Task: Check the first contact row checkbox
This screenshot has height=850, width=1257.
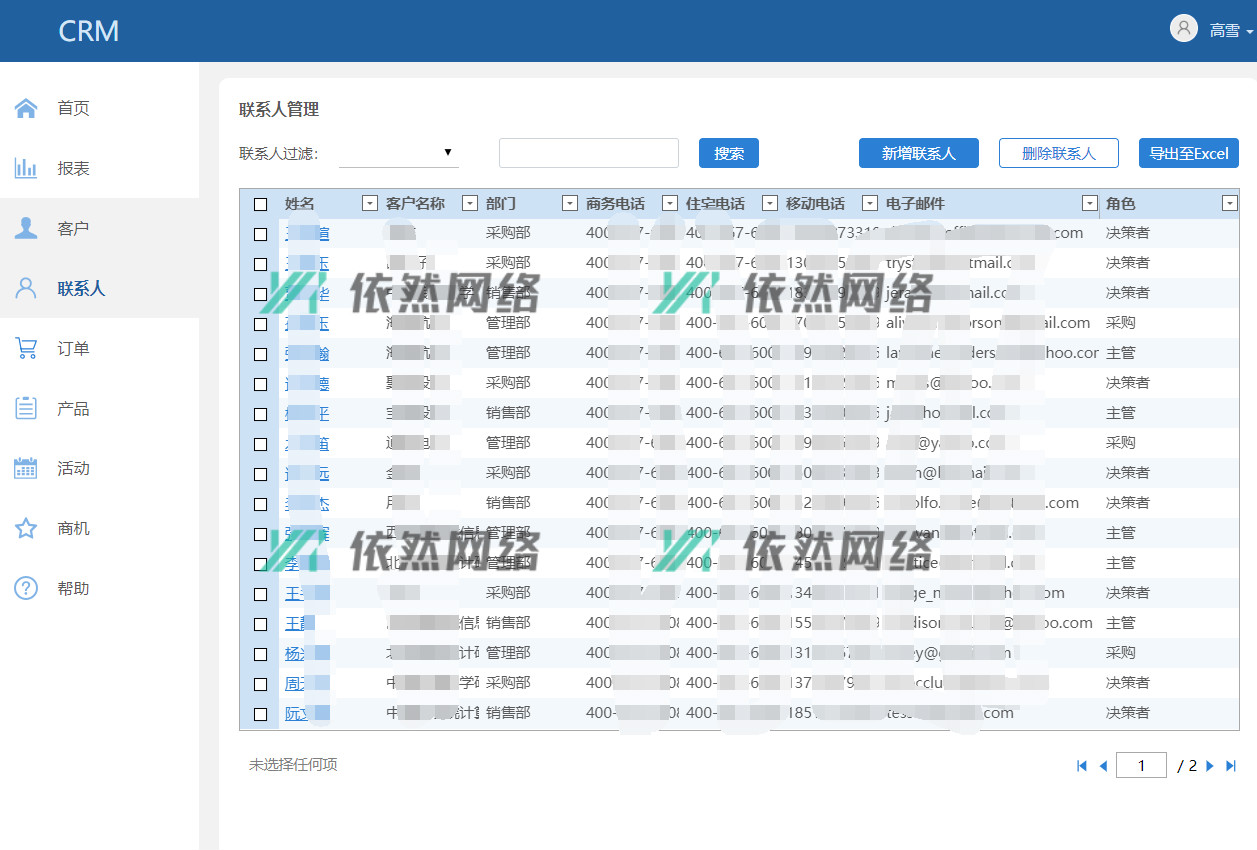Action: pos(261,234)
